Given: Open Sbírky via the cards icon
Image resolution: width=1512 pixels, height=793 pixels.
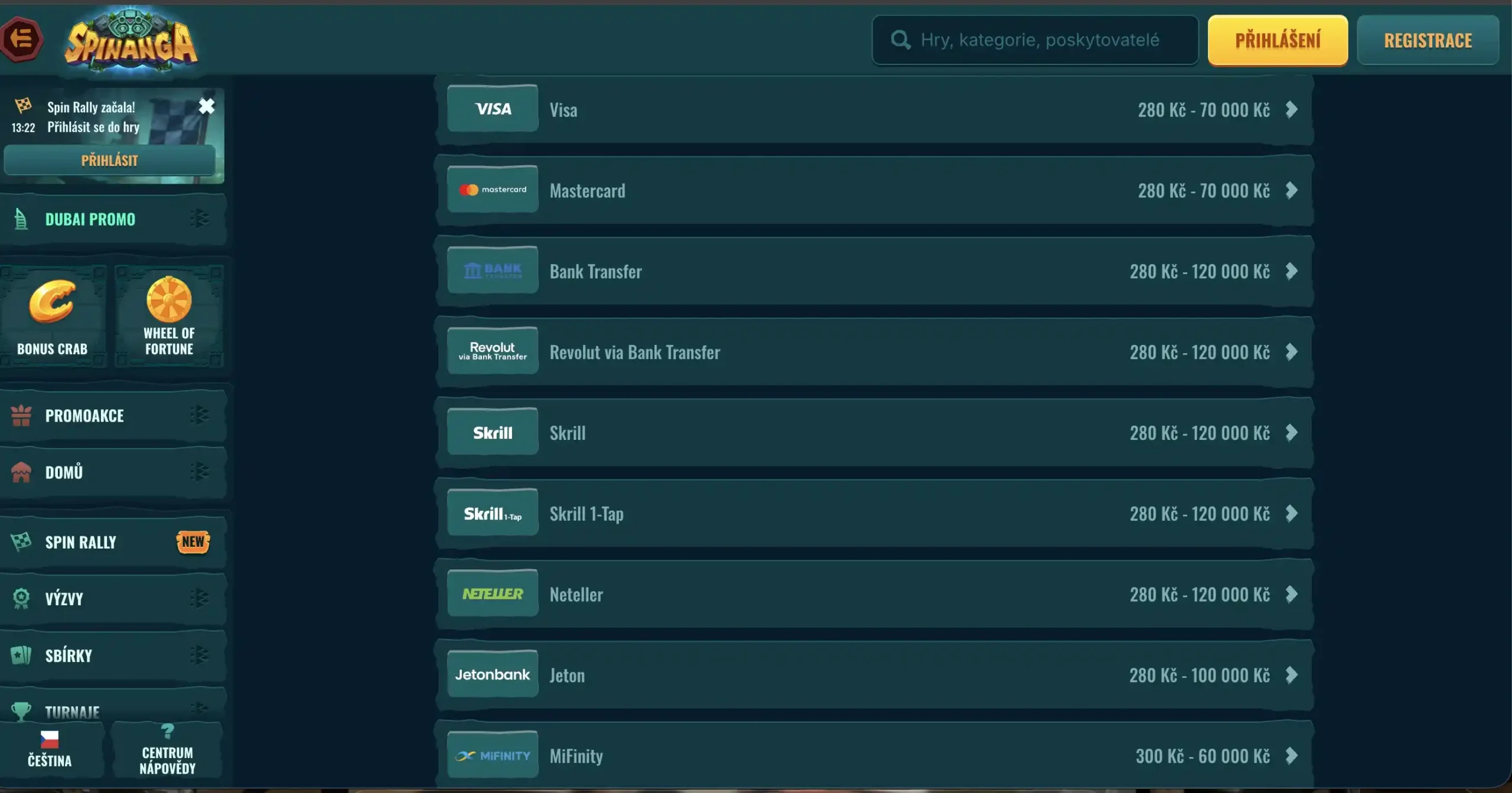Looking at the screenshot, I should point(22,655).
